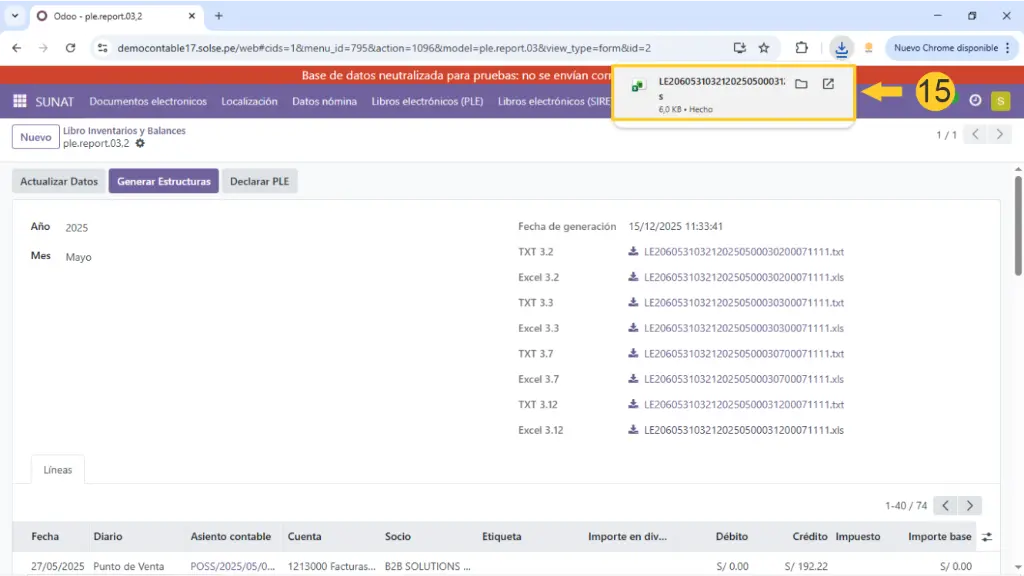Open the Chrome extensions puzzle icon
This screenshot has height=576, width=1024.
click(x=801, y=47)
